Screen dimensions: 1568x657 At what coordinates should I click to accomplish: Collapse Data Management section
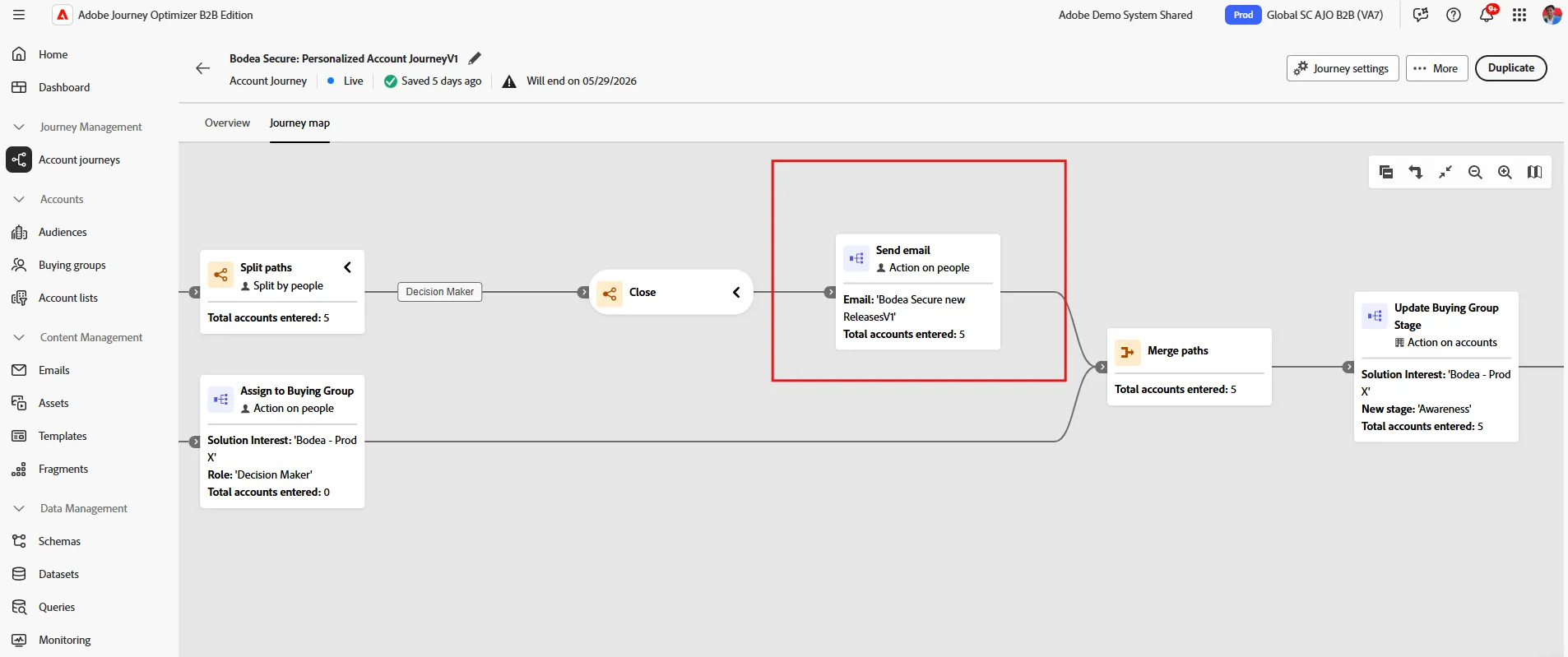coord(19,508)
